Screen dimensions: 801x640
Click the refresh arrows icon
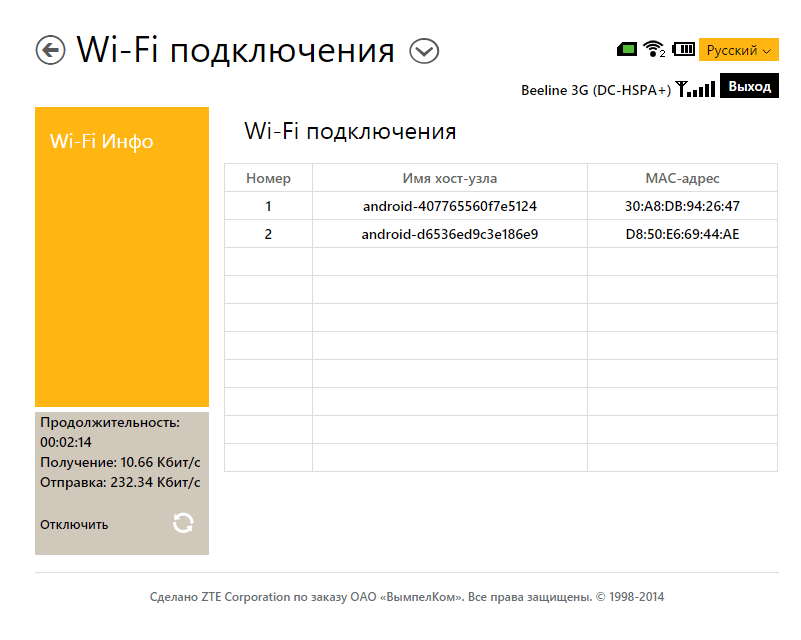(183, 523)
